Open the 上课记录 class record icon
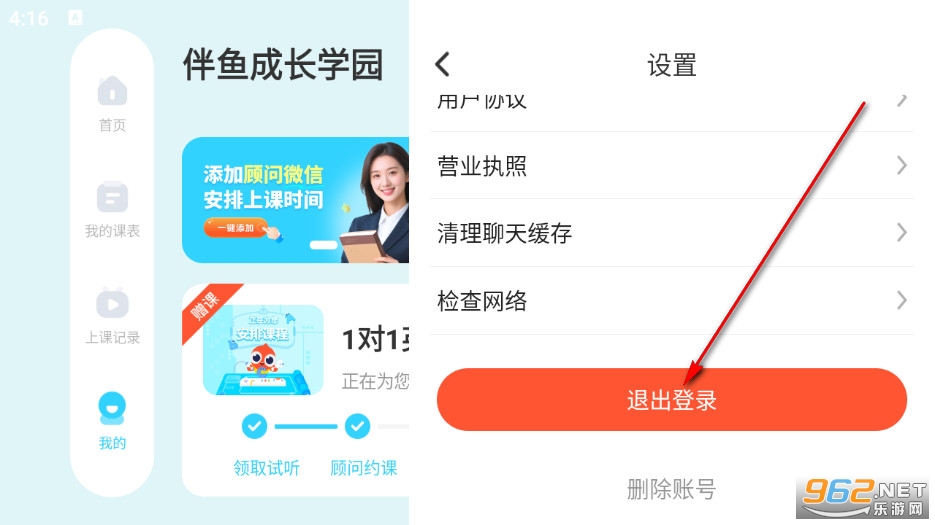This screenshot has width=935, height=525. 112,303
